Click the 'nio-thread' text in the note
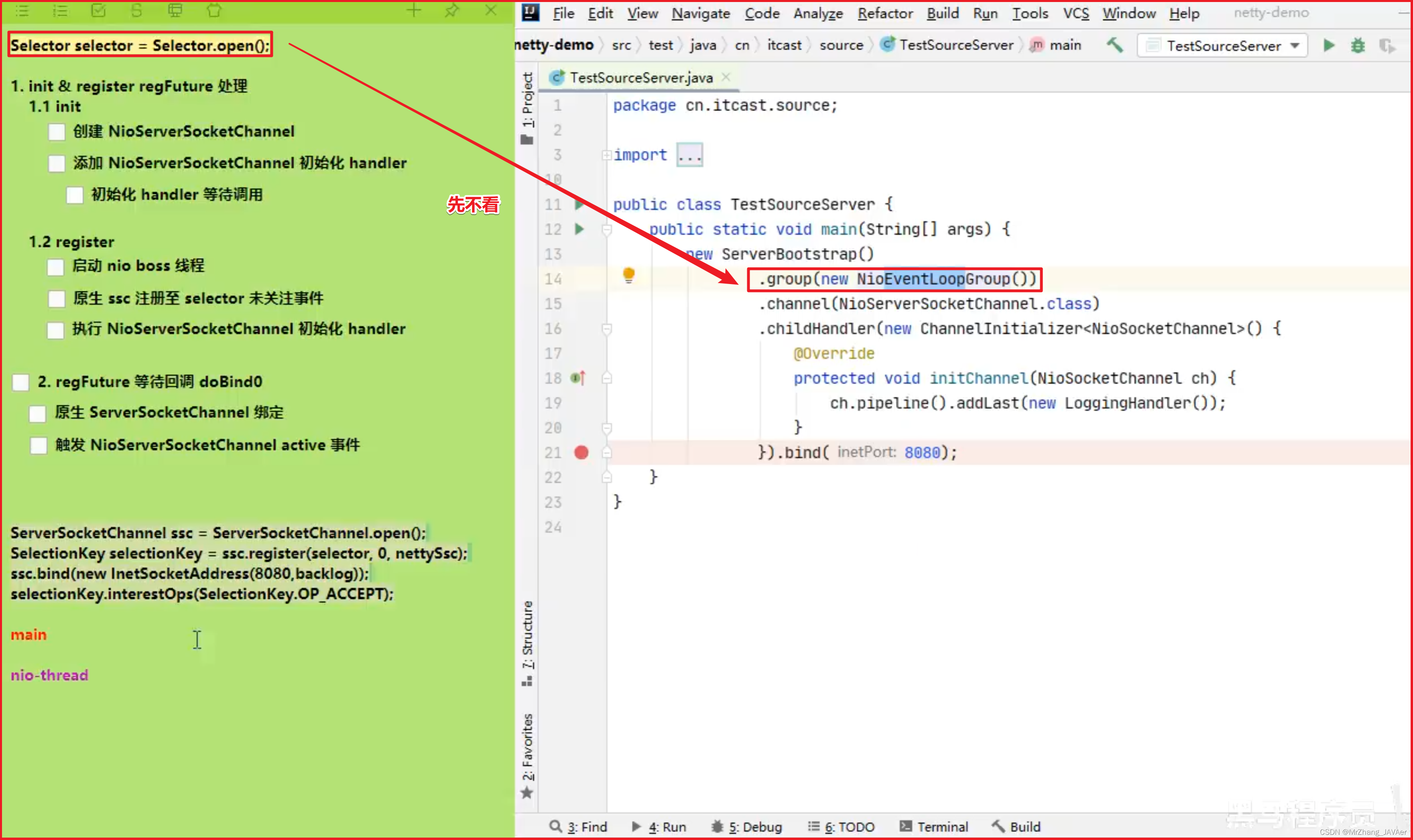The height and width of the screenshot is (840, 1413). pyautogui.click(x=50, y=675)
